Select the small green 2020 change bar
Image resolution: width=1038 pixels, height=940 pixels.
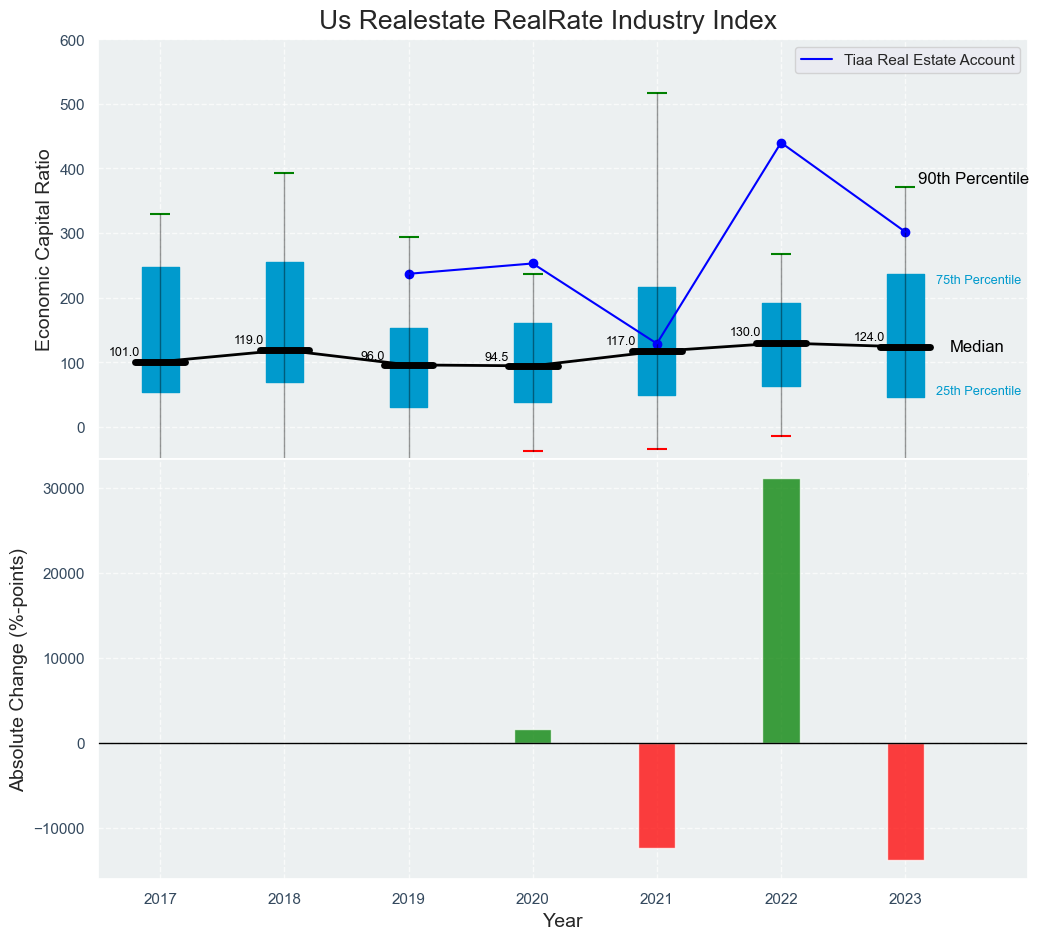tap(533, 736)
